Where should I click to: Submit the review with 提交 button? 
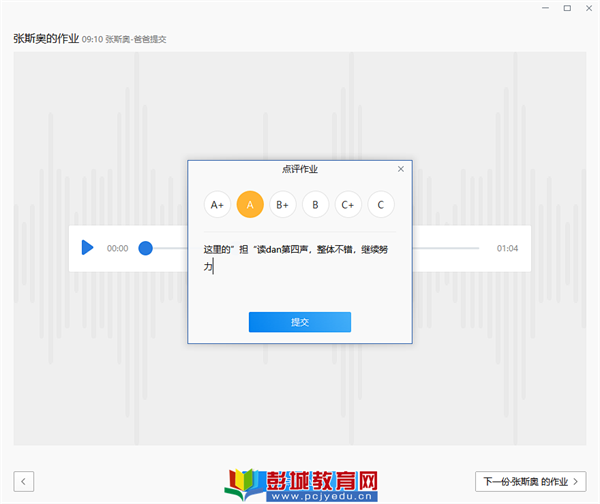(x=300, y=322)
